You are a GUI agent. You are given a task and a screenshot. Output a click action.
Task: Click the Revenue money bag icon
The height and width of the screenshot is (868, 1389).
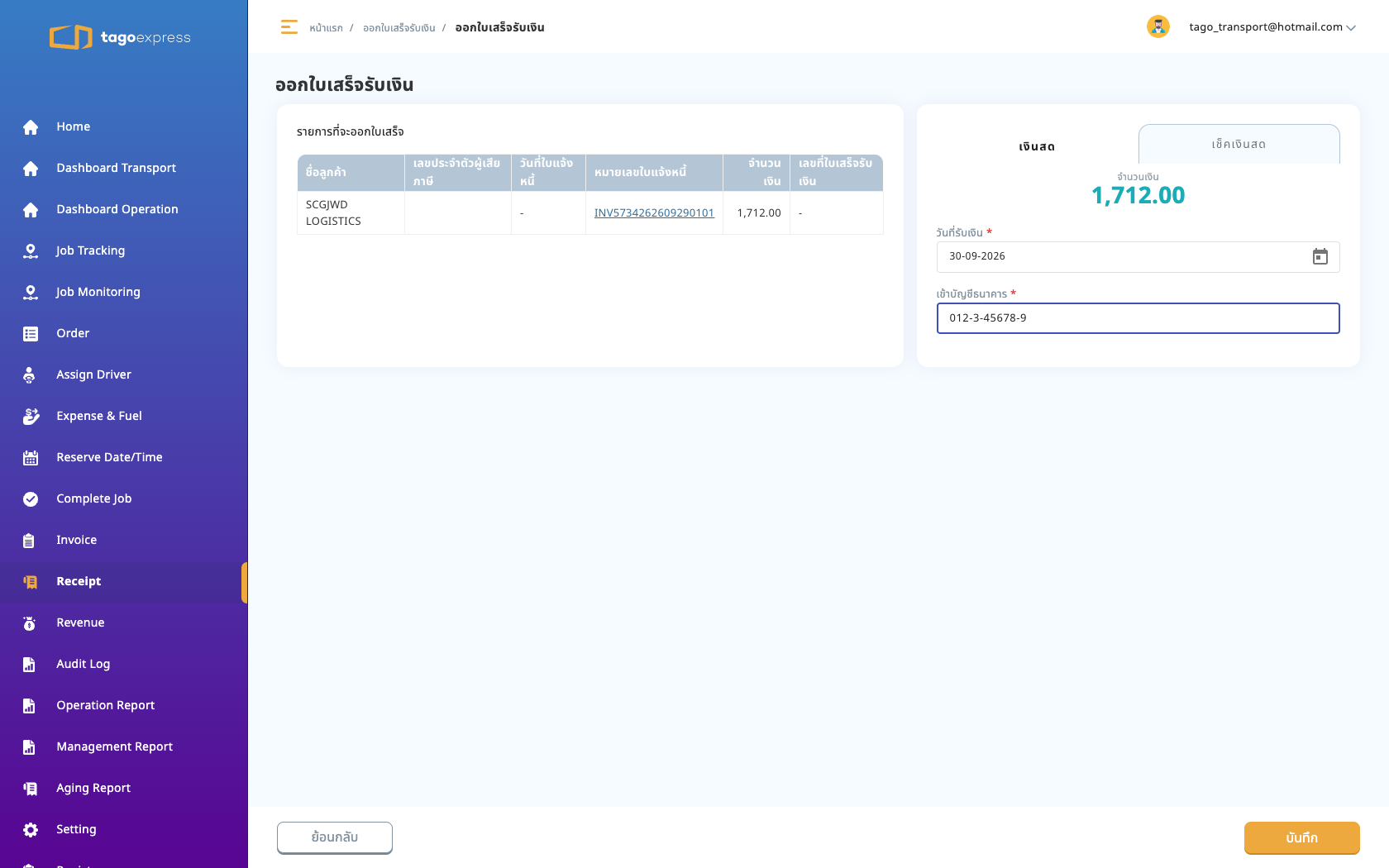tap(30, 623)
